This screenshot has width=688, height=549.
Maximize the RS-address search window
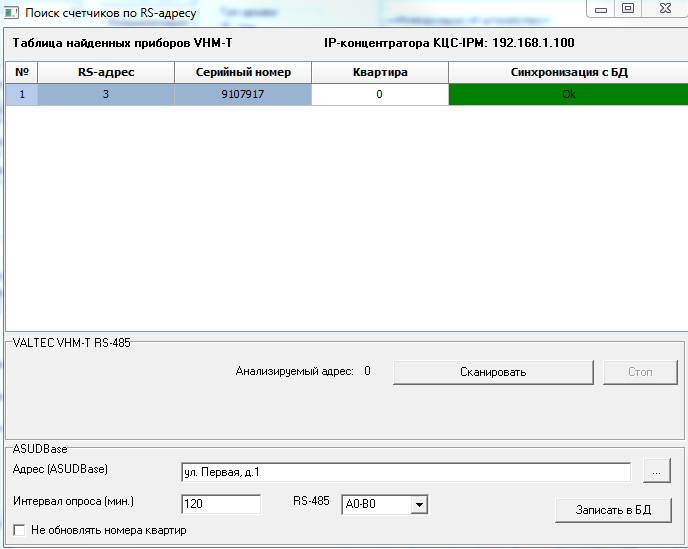(628, 9)
